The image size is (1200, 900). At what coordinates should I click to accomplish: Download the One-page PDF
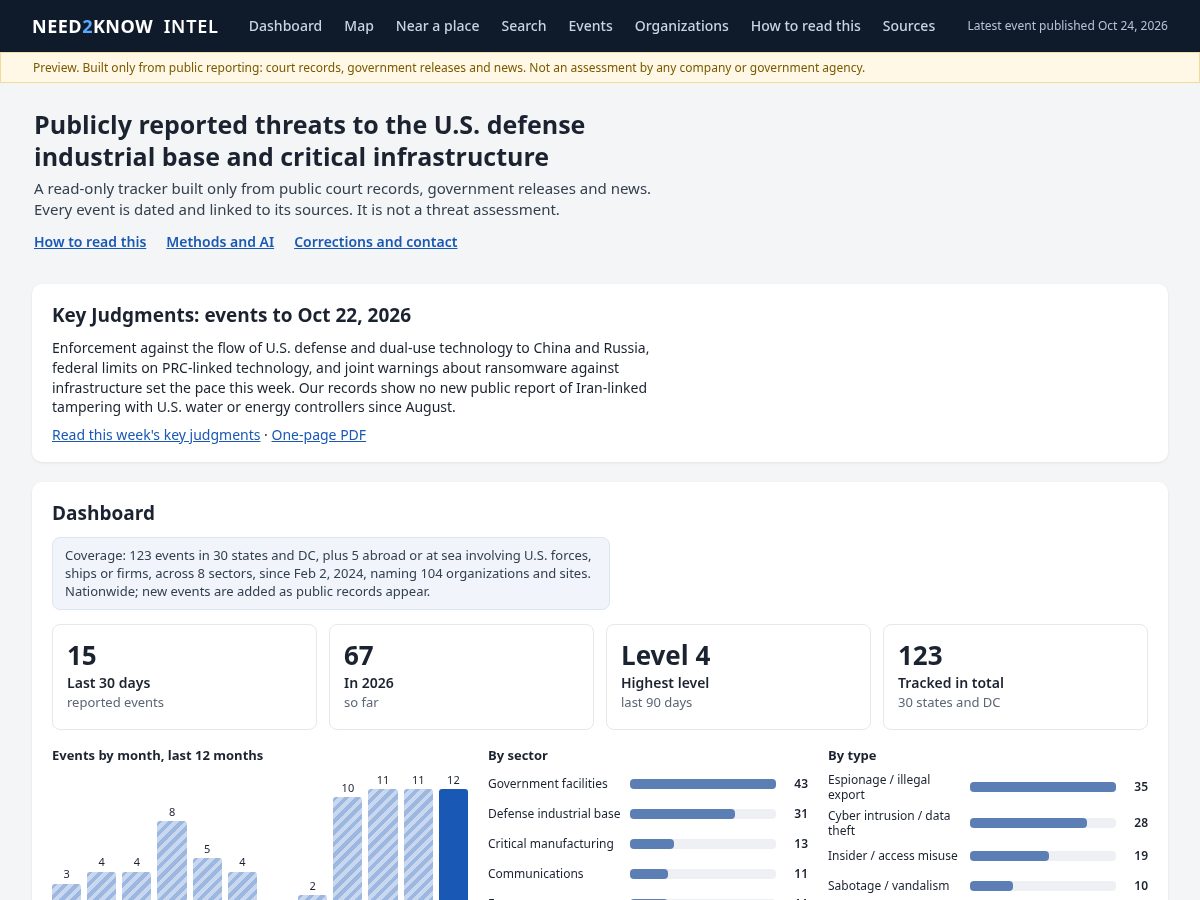tap(319, 435)
